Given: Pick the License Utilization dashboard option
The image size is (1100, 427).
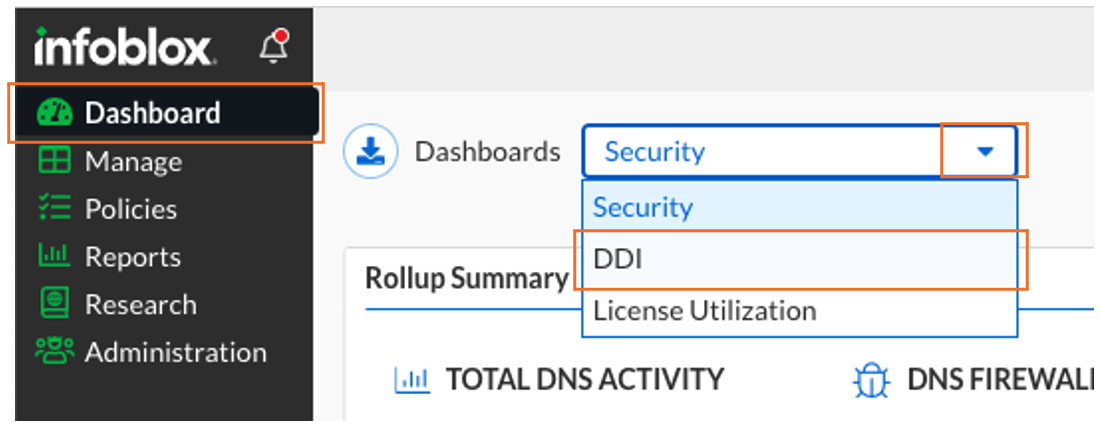Looking at the screenshot, I should point(704,311).
